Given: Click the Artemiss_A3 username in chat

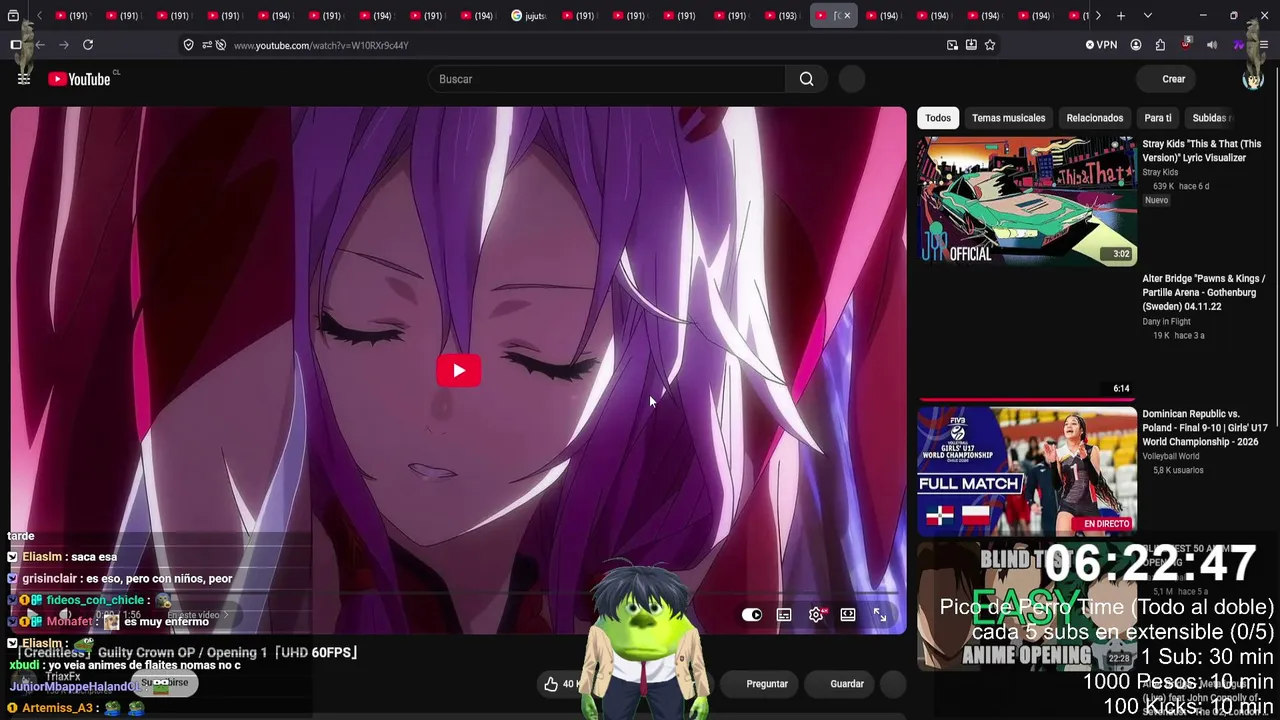Looking at the screenshot, I should tap(57, 708).
